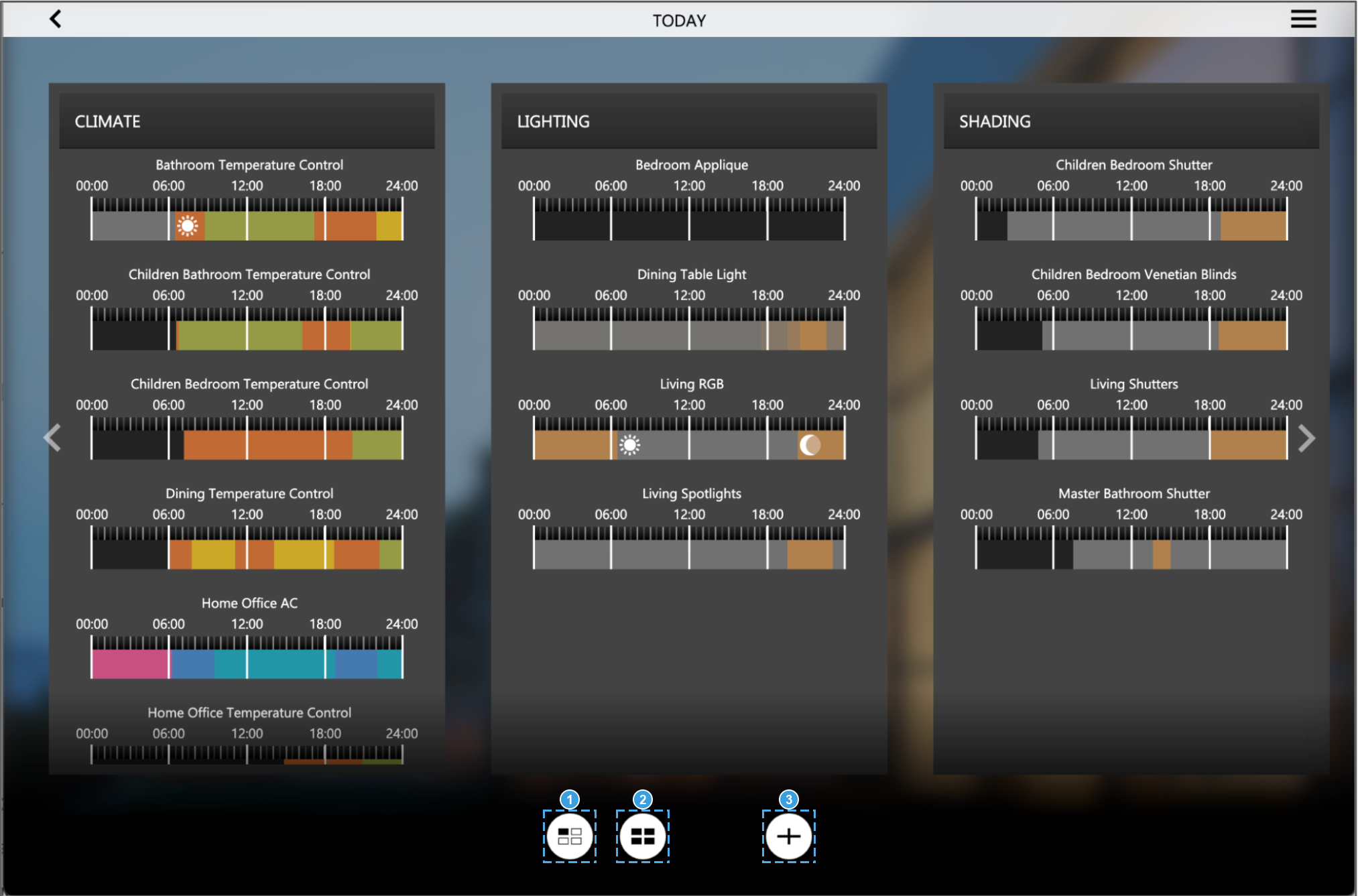Open the LIGHTING panel header
Screen dimensions: 1358x896
[689, 121]
